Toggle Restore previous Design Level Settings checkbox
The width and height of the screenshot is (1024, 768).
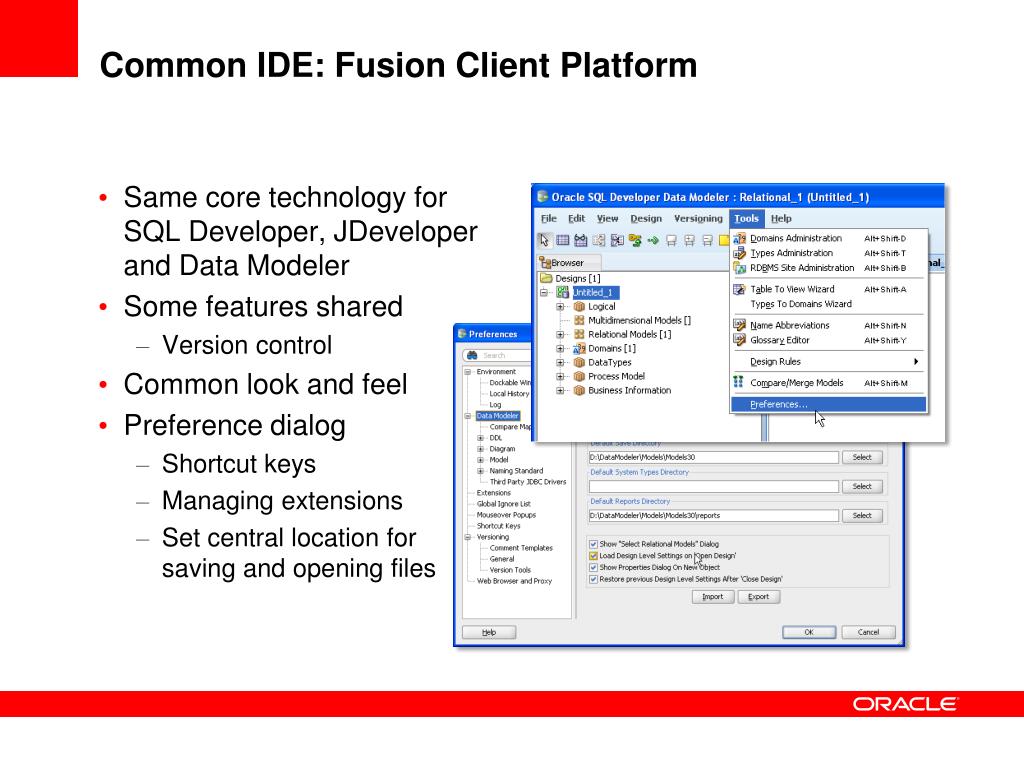pyautogui.click(x=593, y=579)
